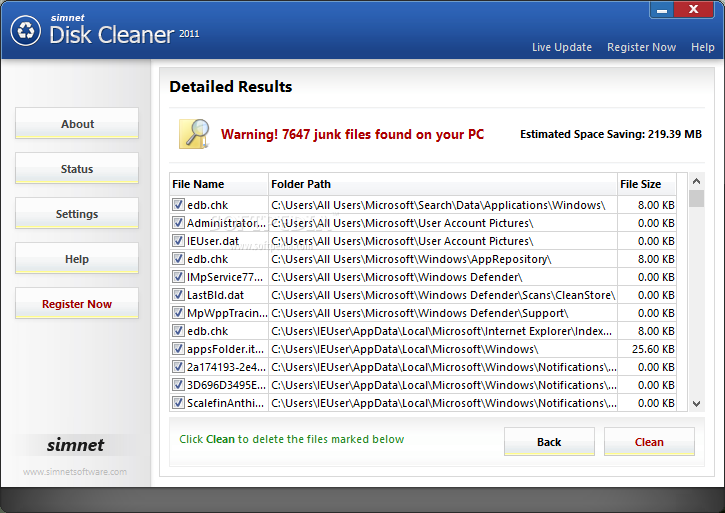Viewport: 725px width, 513px height.
Task: Click the Disk Cleaner recycle logo icon
Action: 26,31
